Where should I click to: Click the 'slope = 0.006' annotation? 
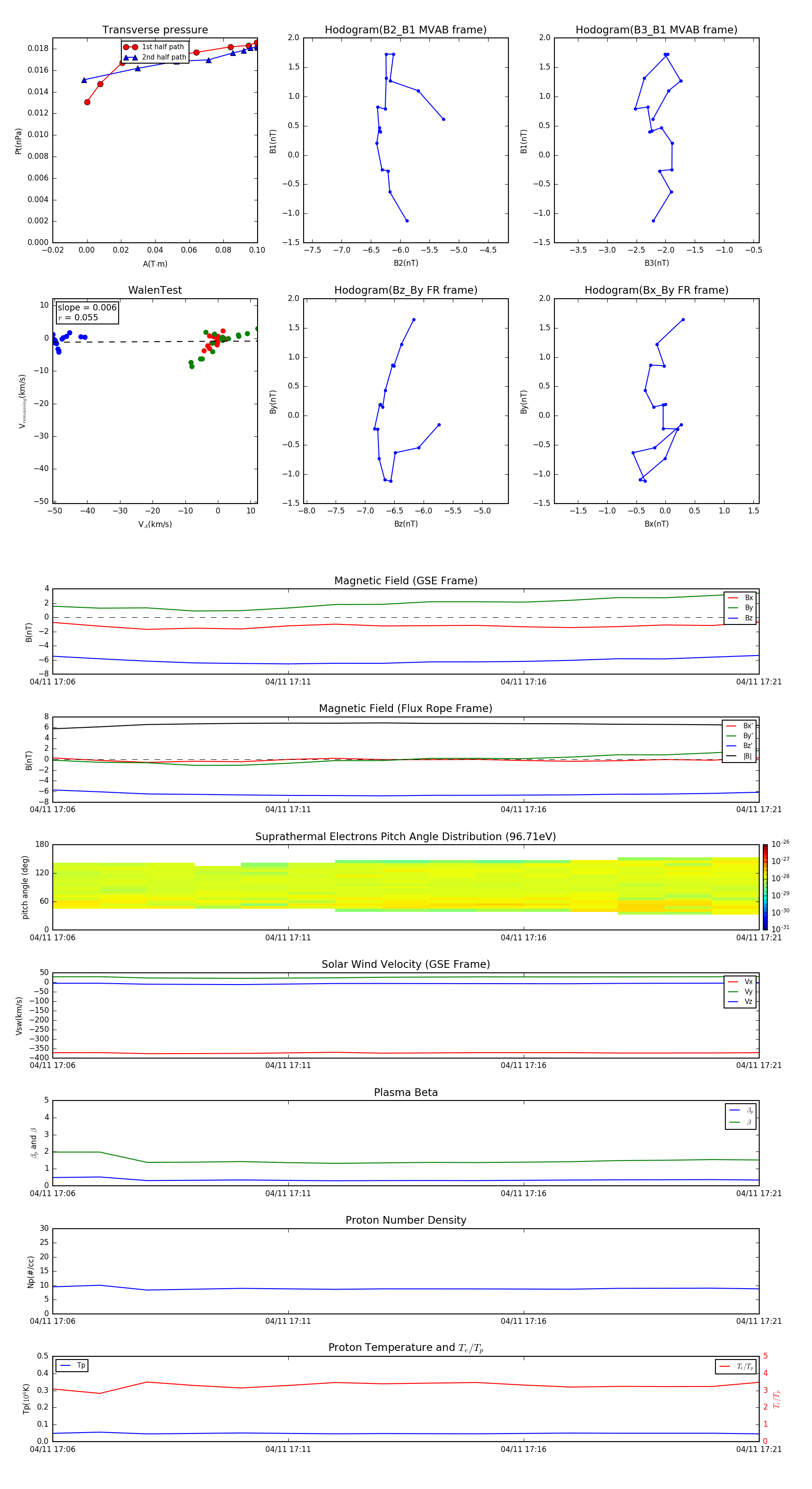87,308
